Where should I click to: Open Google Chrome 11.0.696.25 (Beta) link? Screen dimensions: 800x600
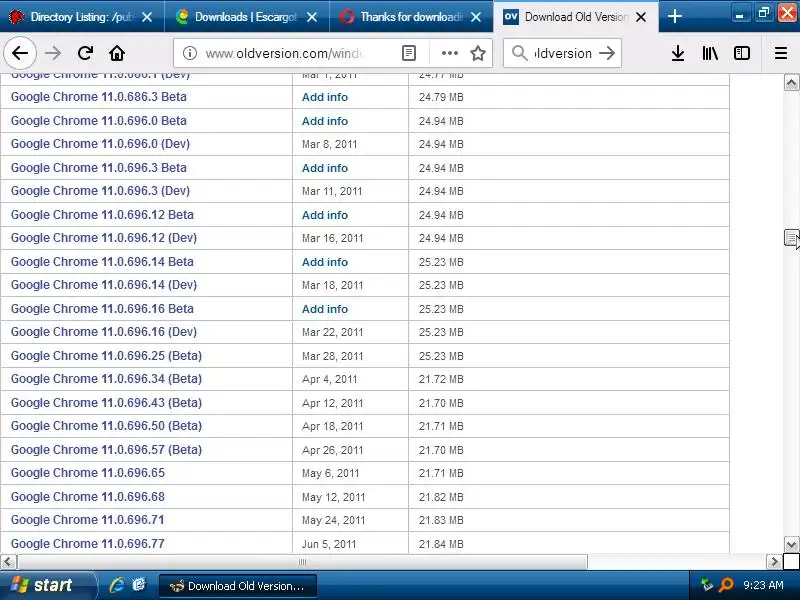(x=106, y=356)
